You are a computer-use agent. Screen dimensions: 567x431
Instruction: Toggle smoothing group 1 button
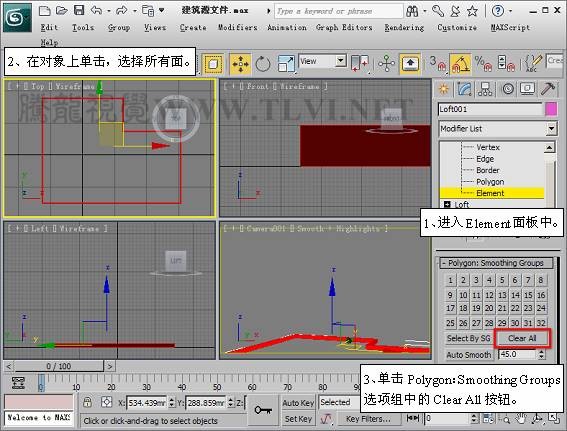(x=450, y=280)
